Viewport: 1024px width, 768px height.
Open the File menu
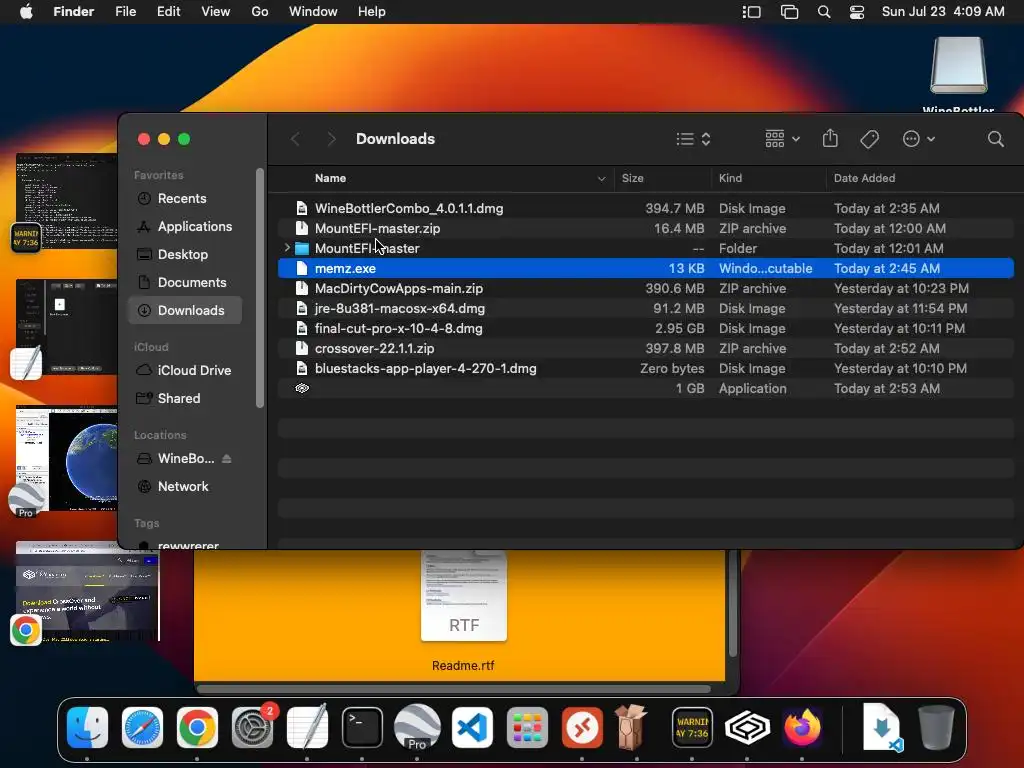point(125,12)
